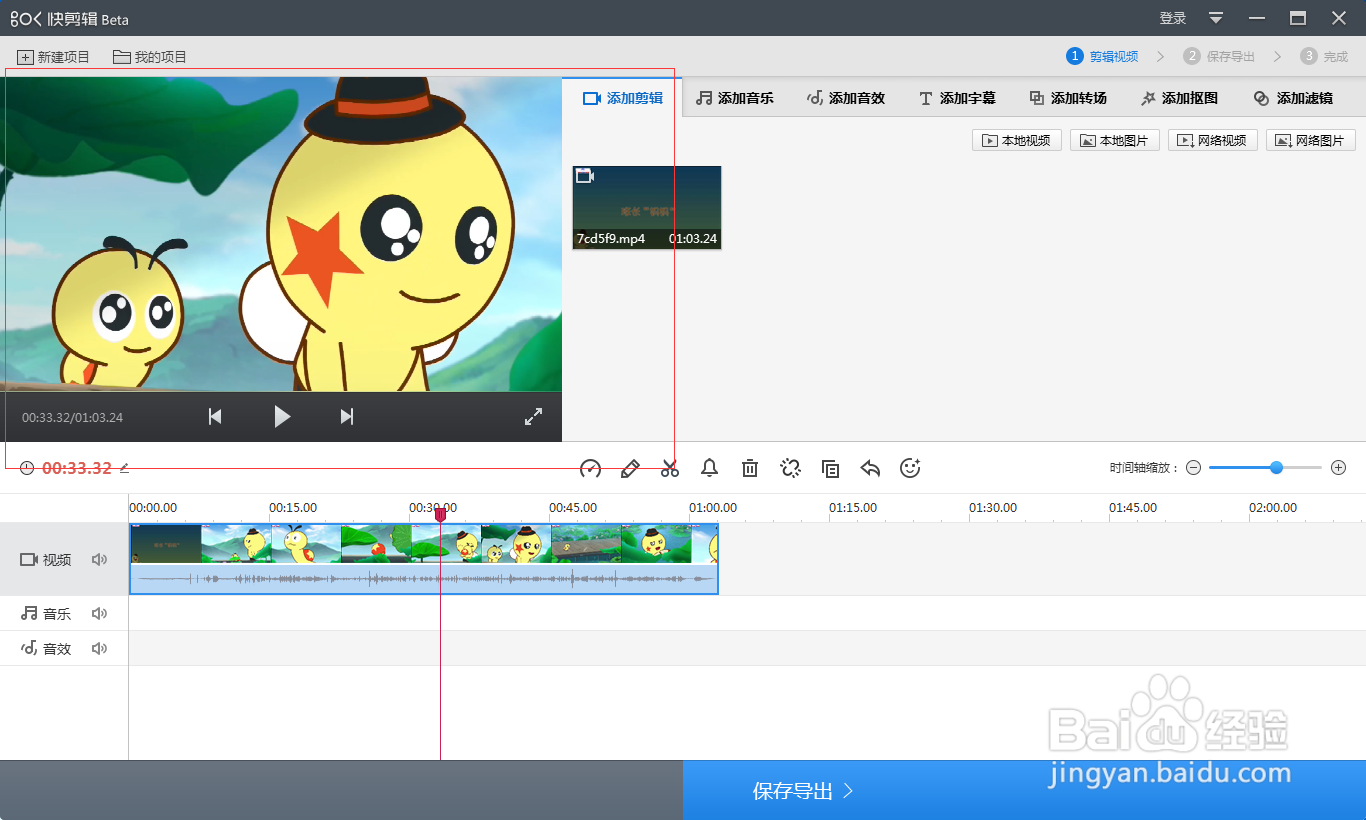Click timeline ruler at 01:15.00

[x=853, y=508]
